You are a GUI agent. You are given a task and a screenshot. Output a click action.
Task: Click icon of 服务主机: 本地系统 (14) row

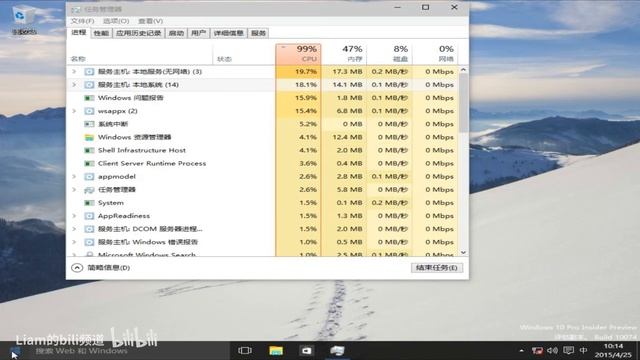click(89, 84)
